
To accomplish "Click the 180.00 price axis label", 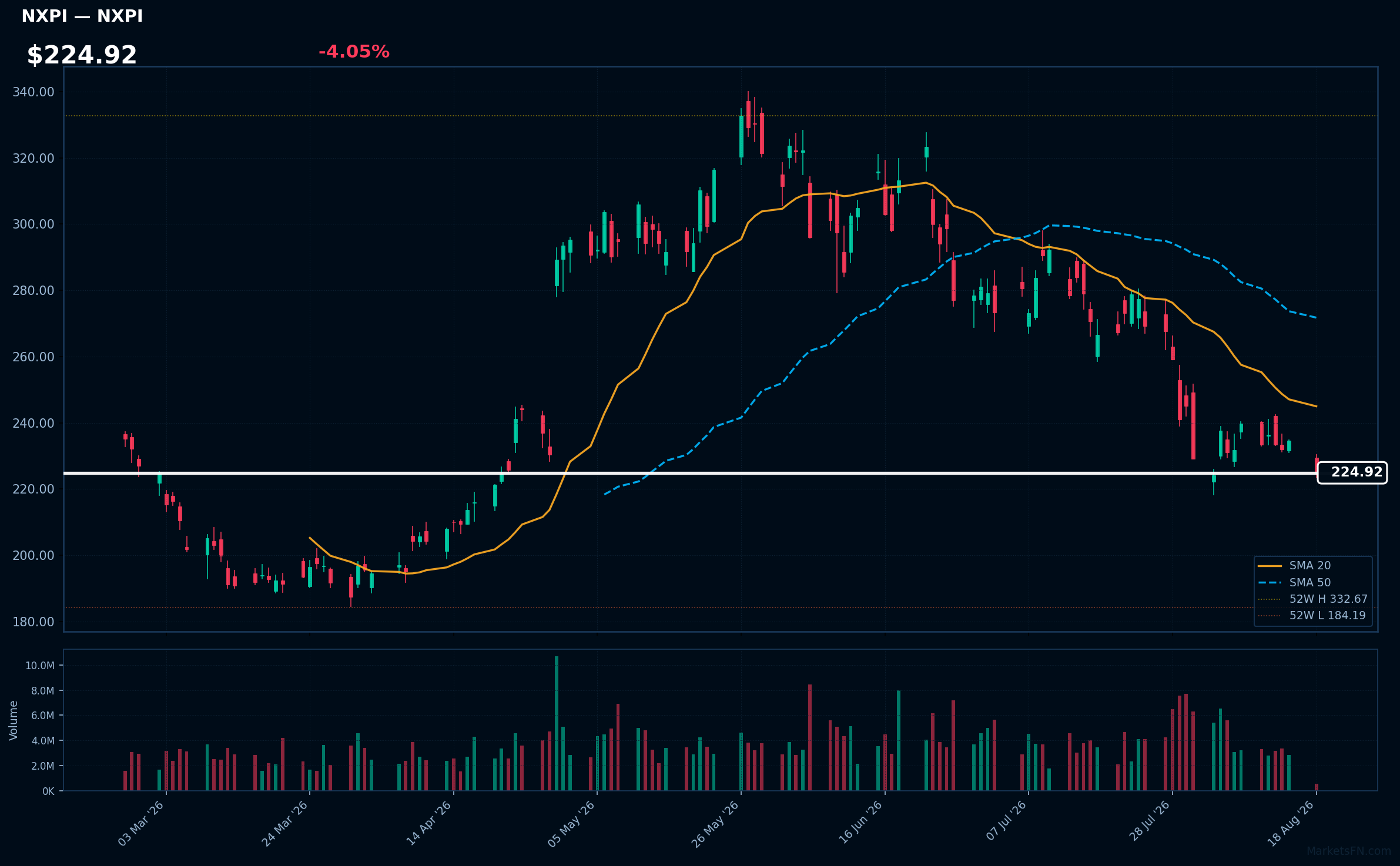I will (34, 622).
